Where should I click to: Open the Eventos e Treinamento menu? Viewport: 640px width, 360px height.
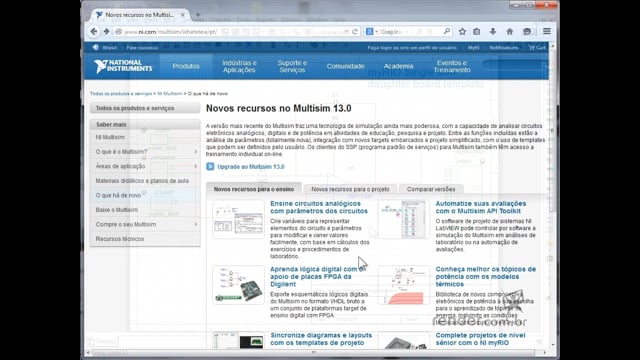point(452,66)
